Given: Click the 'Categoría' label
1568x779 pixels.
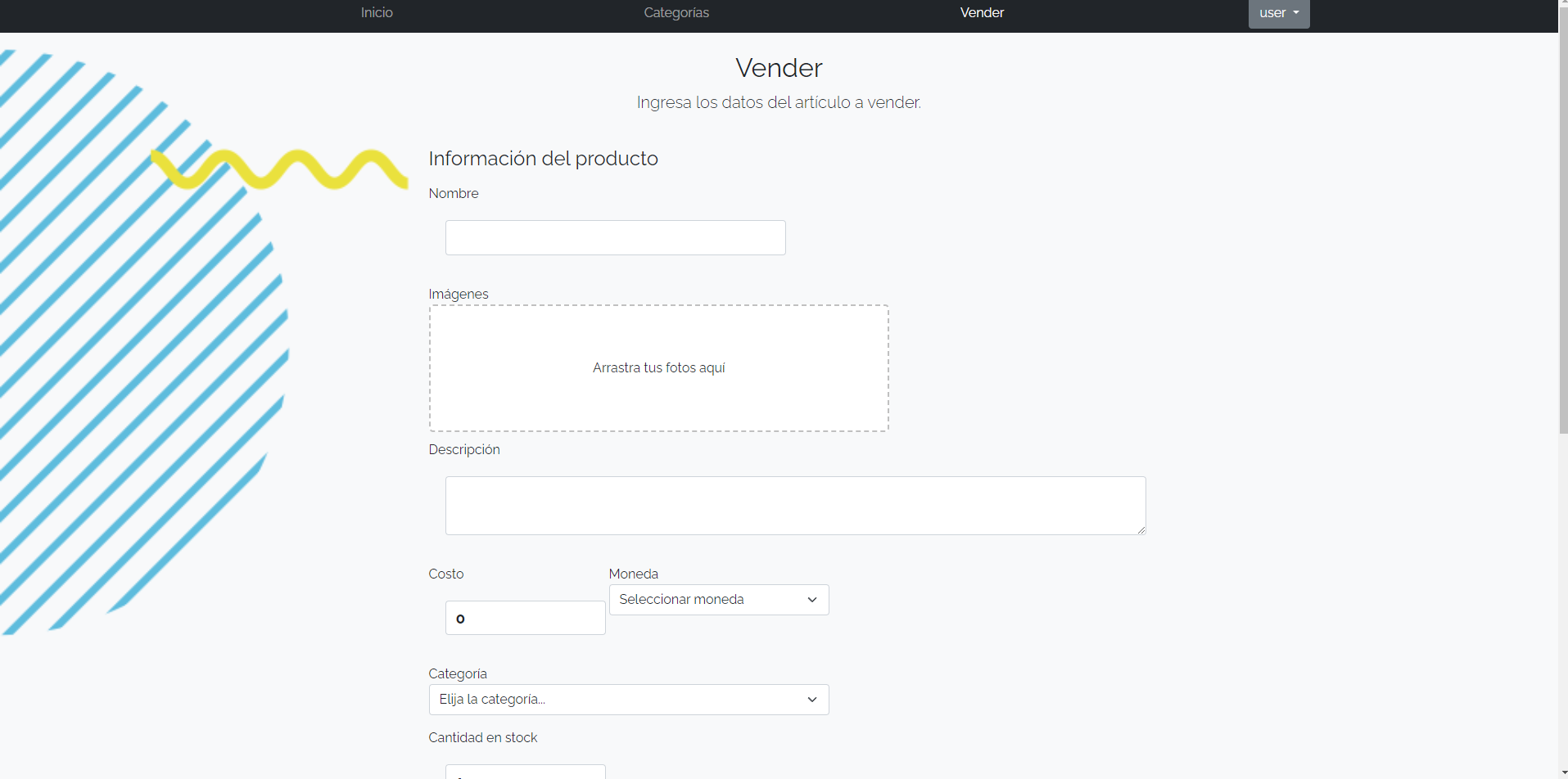Looking at the screenshot, I should pyautogui.click(x=458, y=673).
